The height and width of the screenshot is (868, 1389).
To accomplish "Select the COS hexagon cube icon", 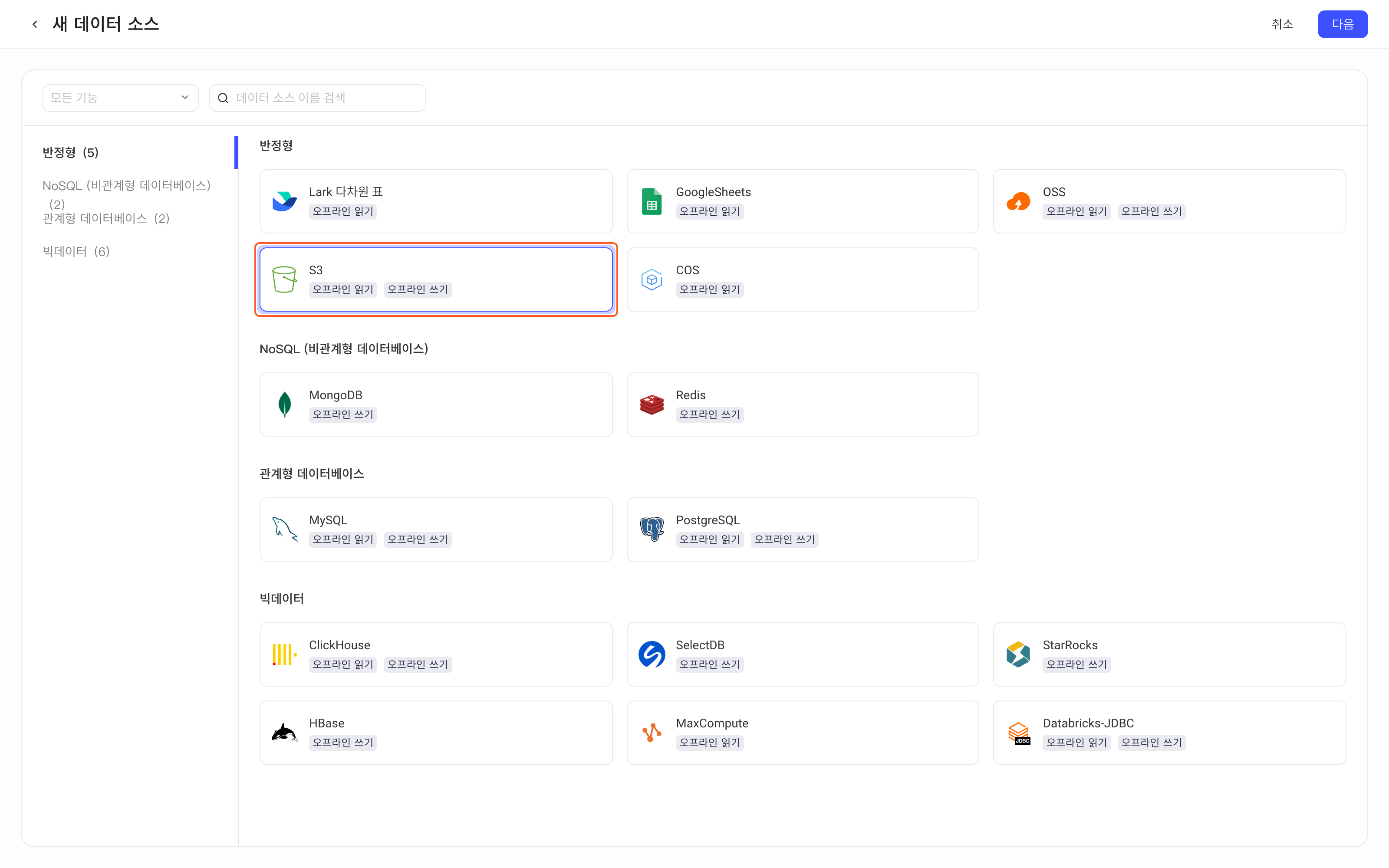I will point(652,279).
